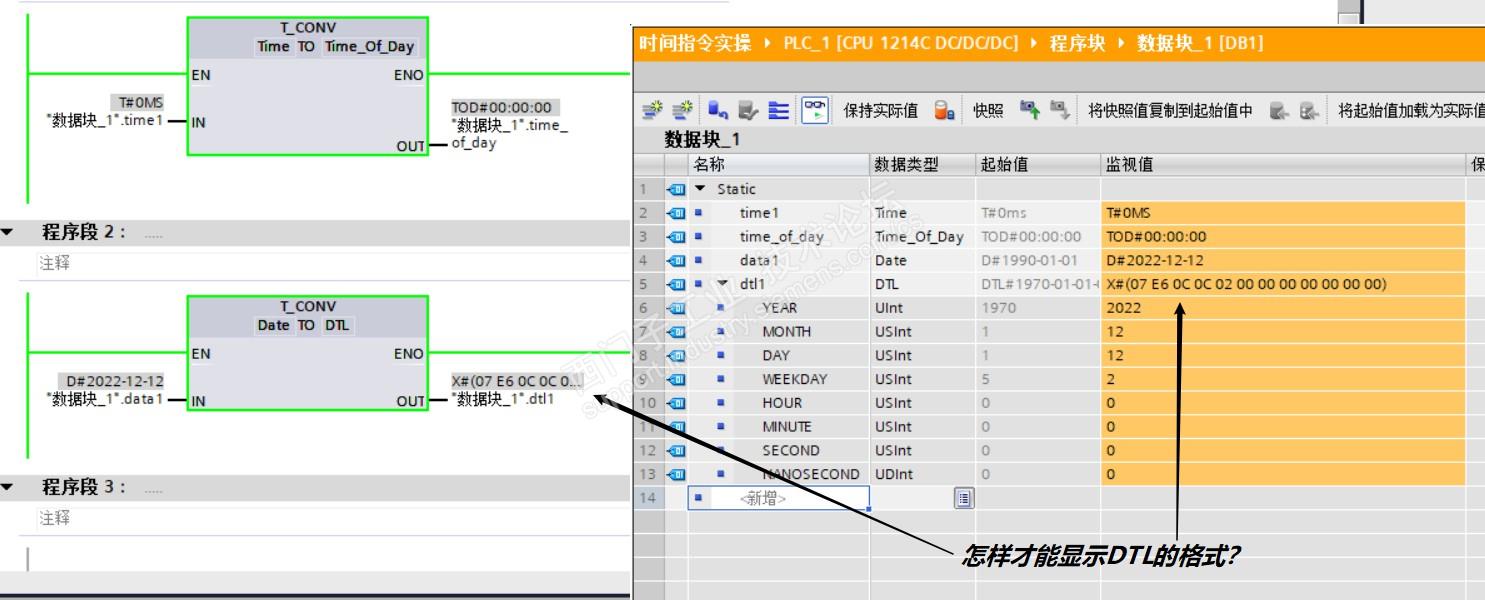The image size is (1485, 600).
Task: Click the "数据块_1".dtl1 OUT operand
Action: click(x=503, y=400)
